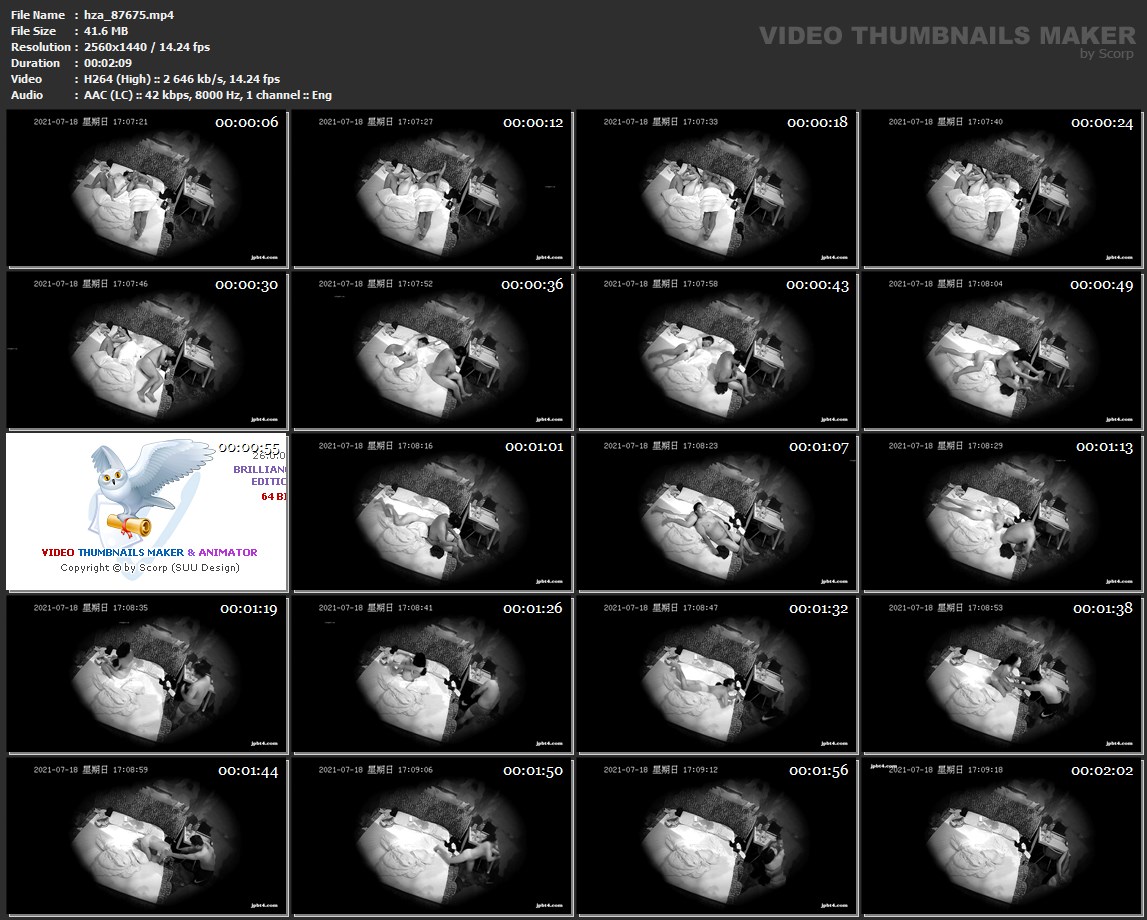Click the resolution value 2560x1440 / 14.24 fps
The image size is (1147, 920).
tap(147, 47)
